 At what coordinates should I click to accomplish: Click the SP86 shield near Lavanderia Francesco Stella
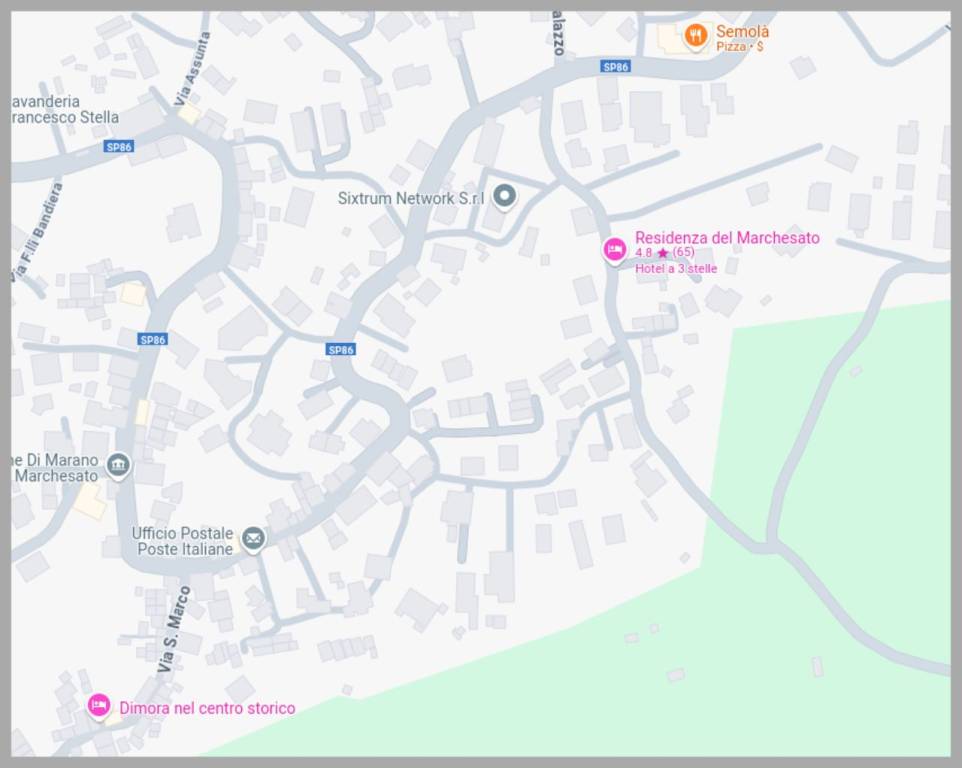[118, 147]
